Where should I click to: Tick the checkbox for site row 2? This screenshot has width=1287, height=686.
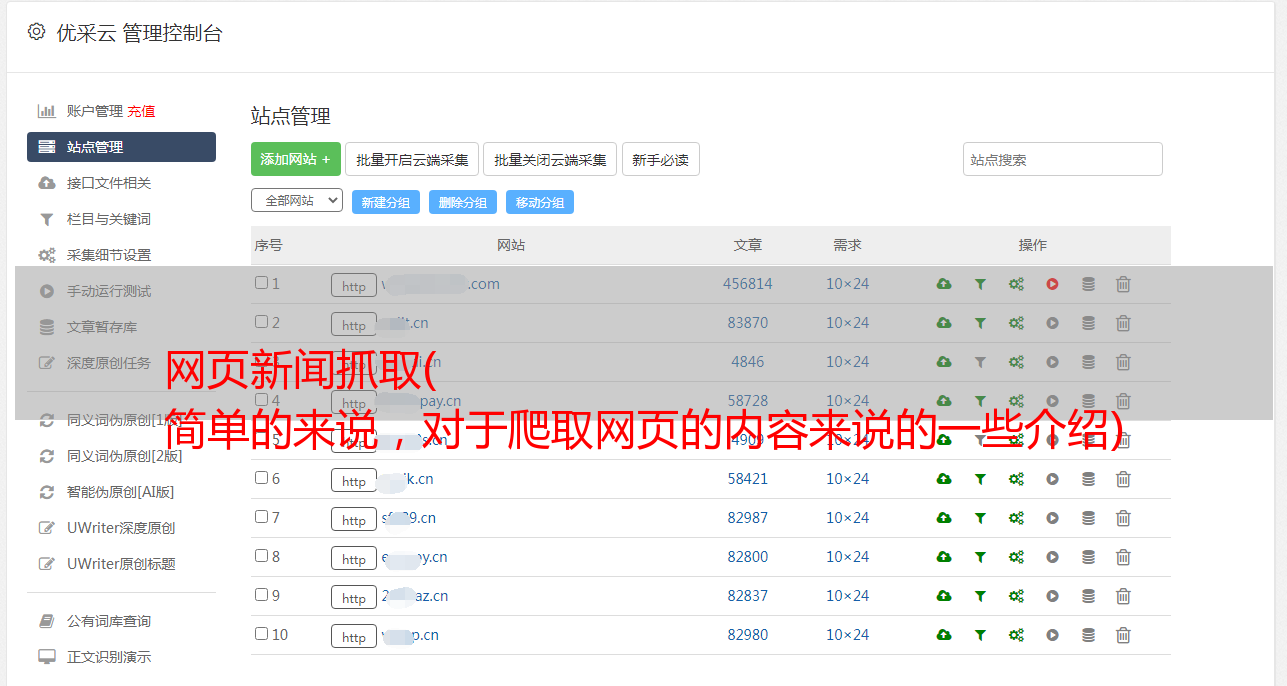[x=261, y=322]
